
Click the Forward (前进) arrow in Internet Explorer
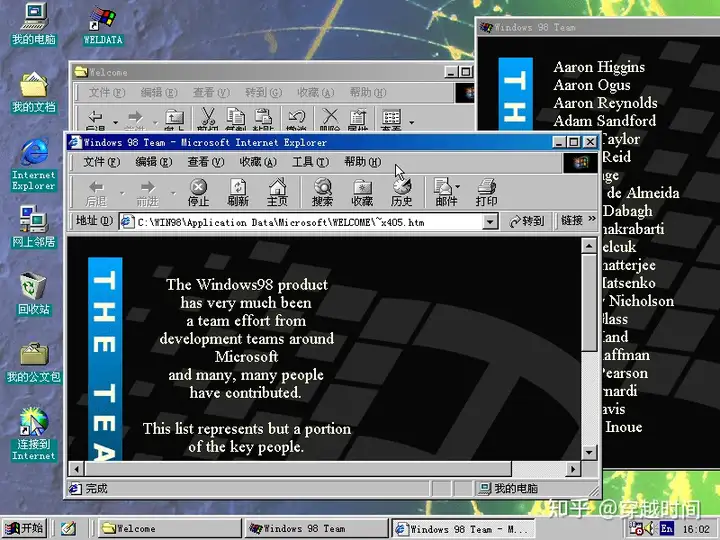[x=147, y=193]
